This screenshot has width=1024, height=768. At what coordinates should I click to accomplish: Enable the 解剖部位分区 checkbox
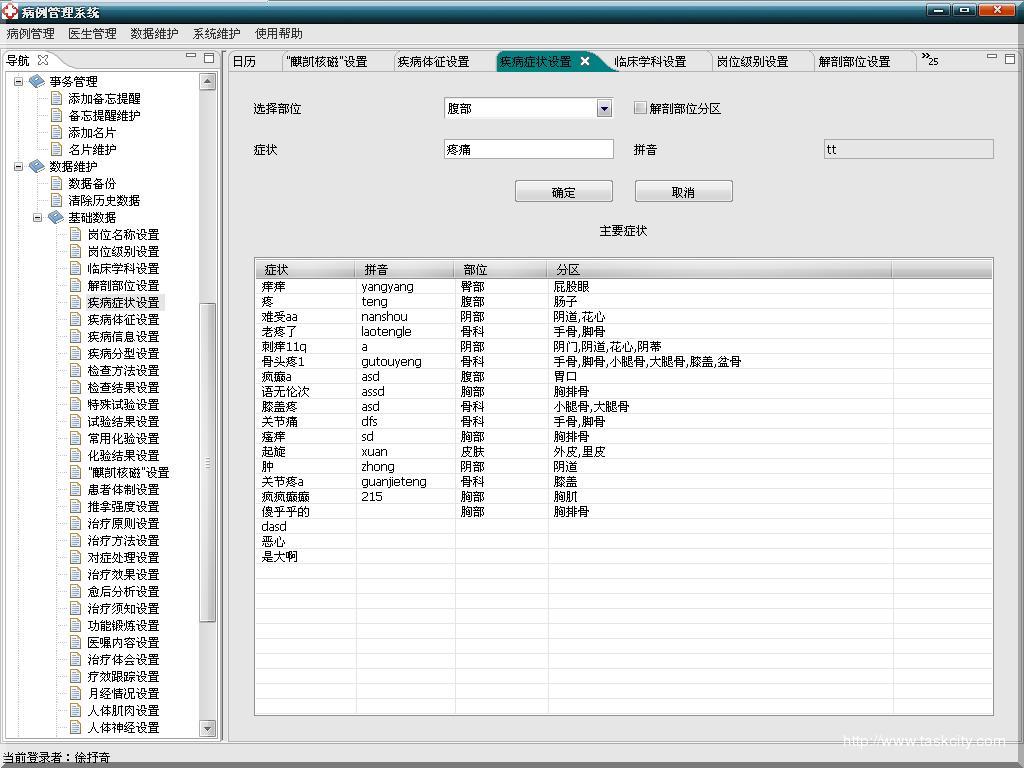click(640, 108)
